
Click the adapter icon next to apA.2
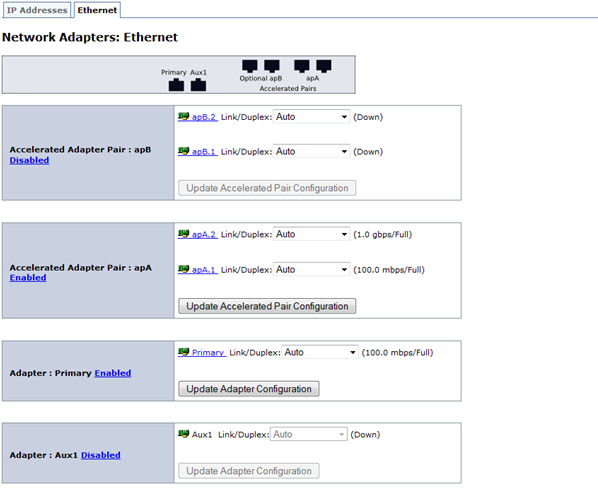point(183,234)
